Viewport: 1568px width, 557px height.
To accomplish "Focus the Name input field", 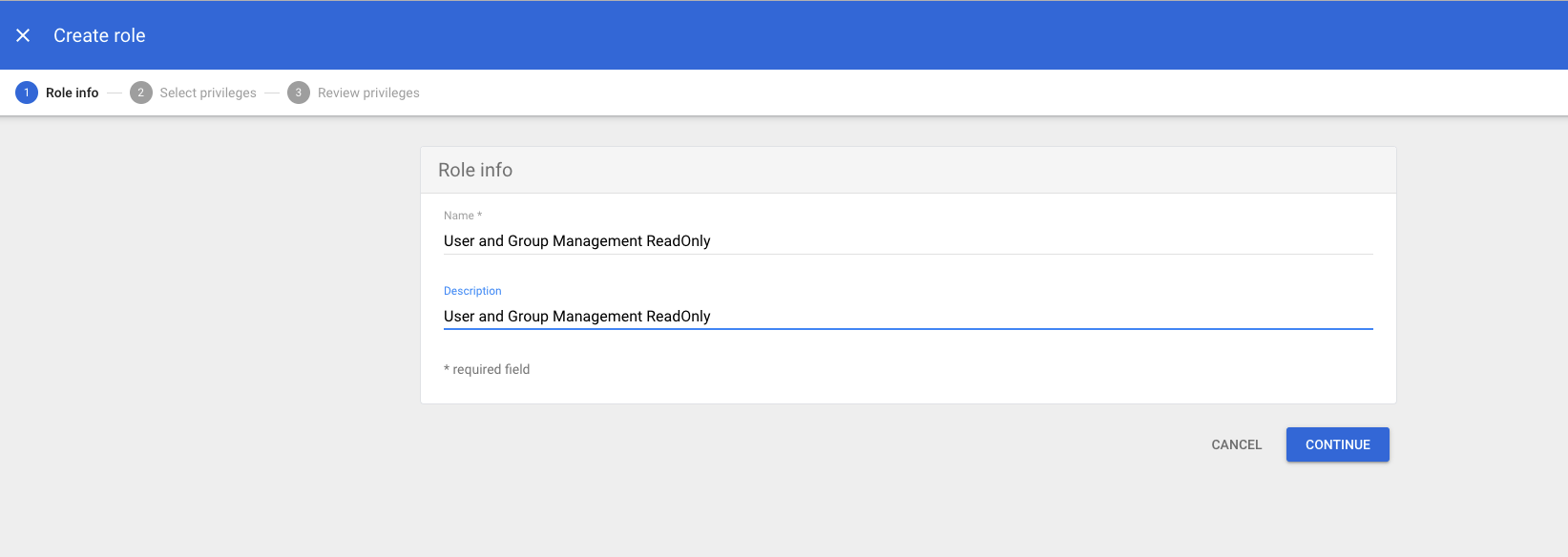I will point(907,241).
